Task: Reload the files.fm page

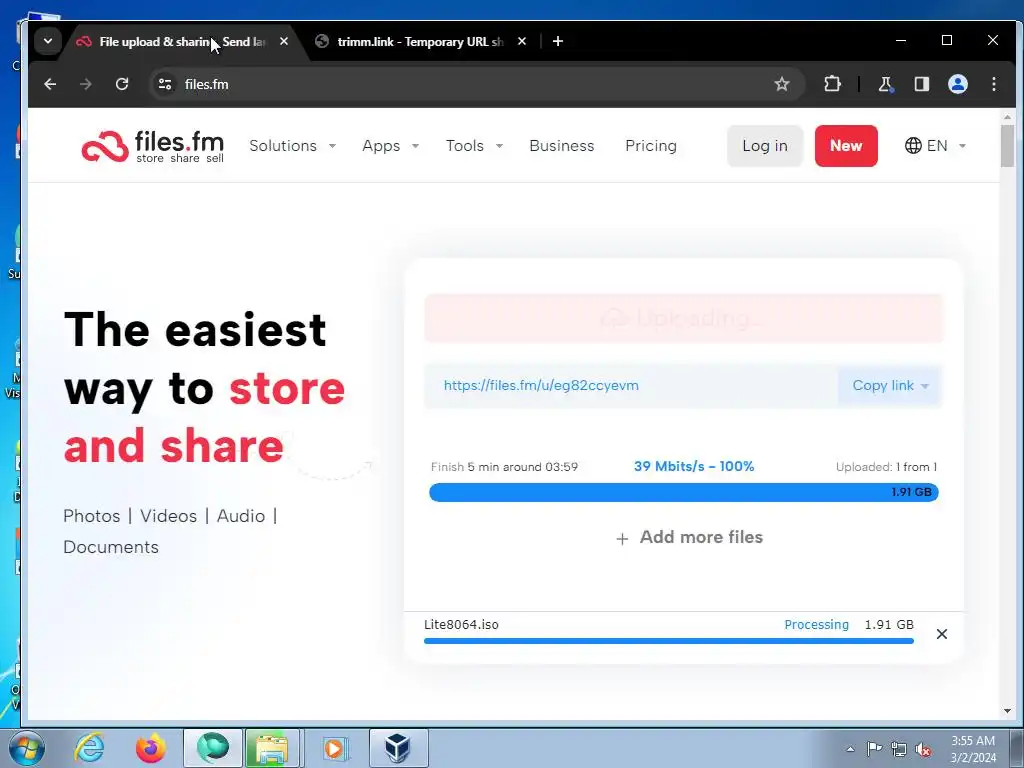Action: coord(122,84)
